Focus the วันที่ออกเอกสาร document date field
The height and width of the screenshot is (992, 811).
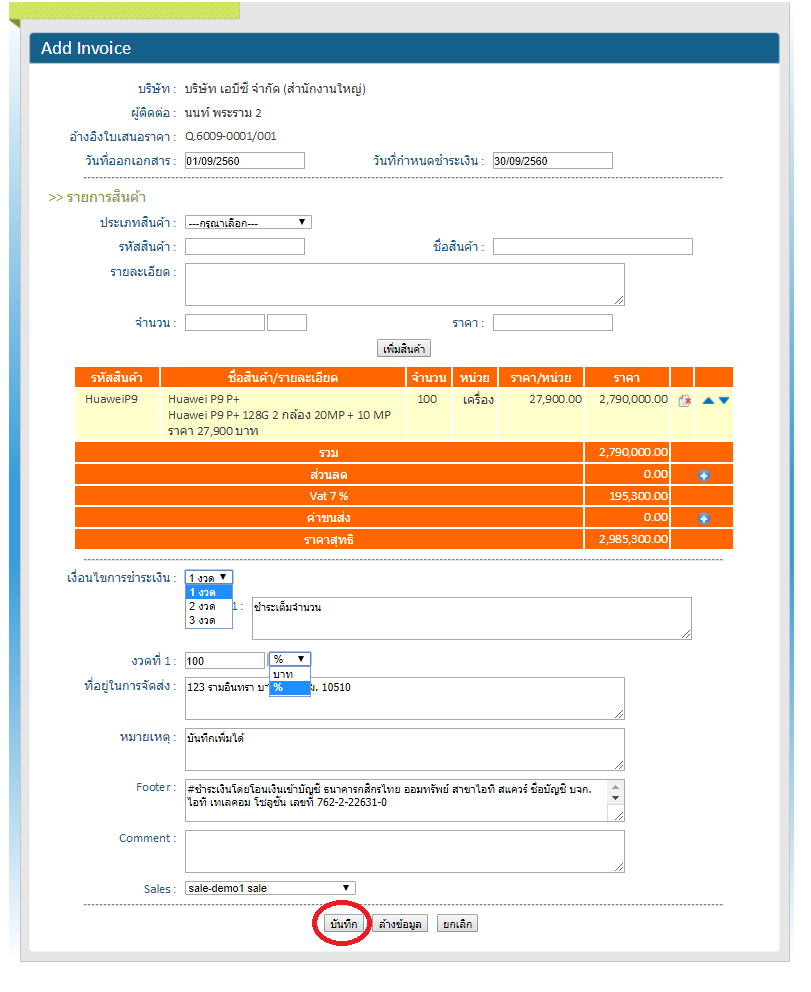point(245,161)
